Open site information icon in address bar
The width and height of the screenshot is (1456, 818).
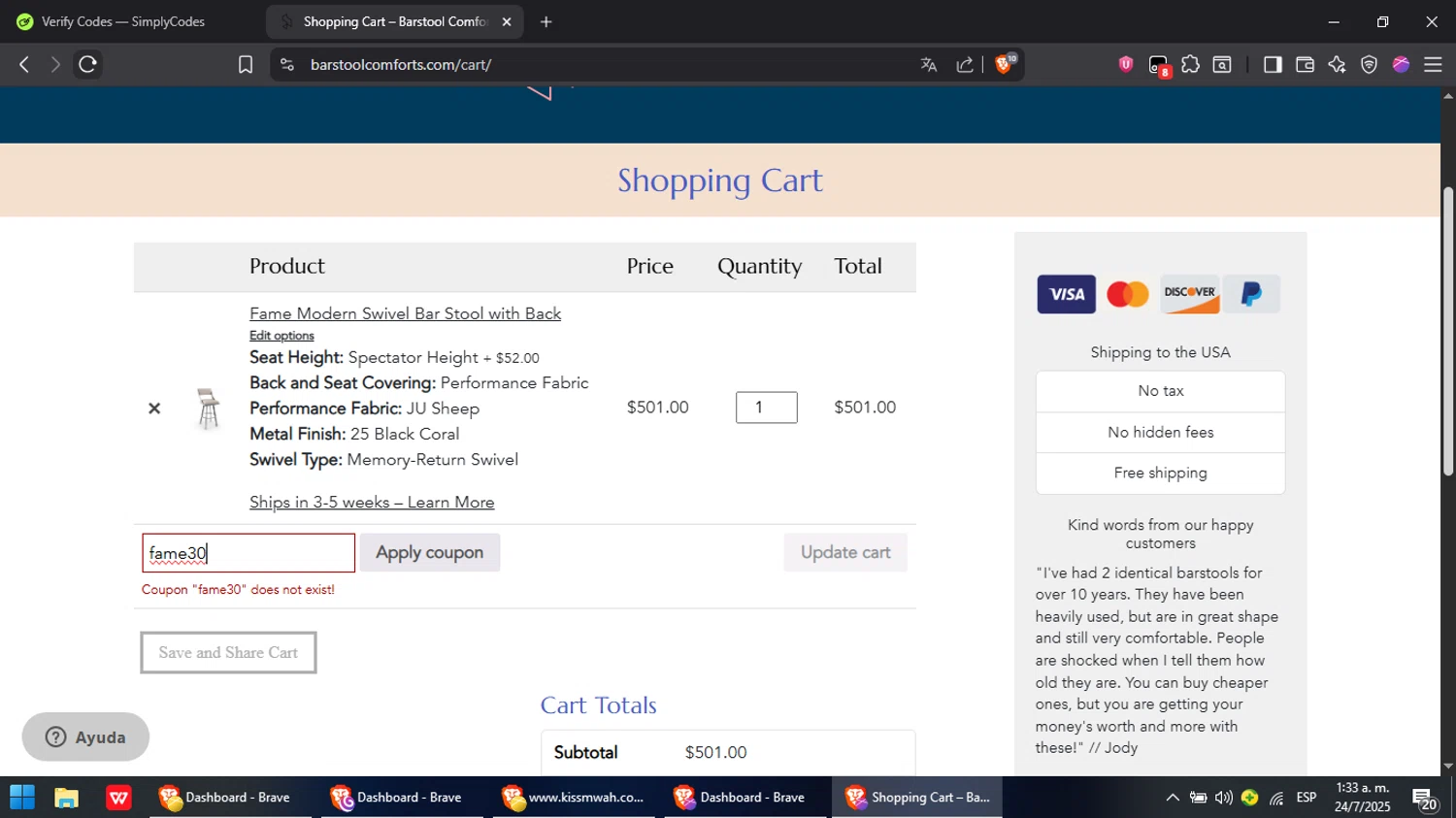click(x=286, y=65)
